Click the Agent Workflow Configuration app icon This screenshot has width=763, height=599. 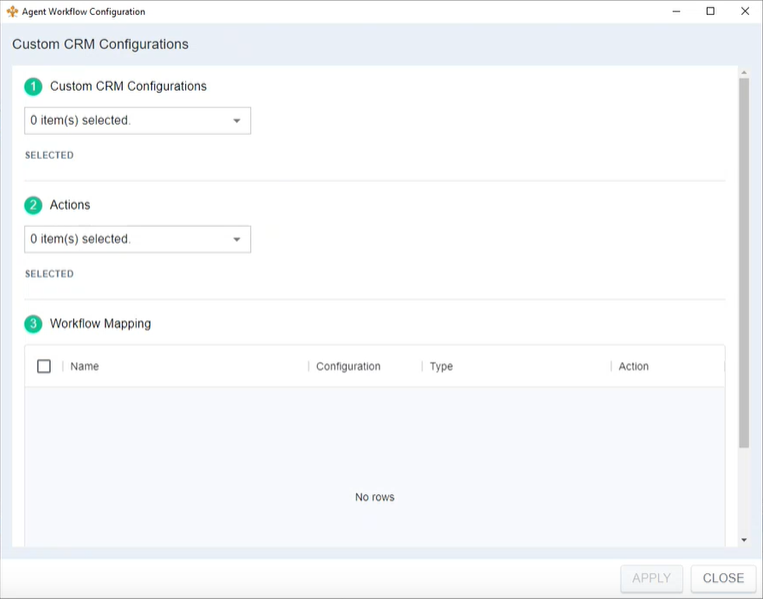point(12,12)
